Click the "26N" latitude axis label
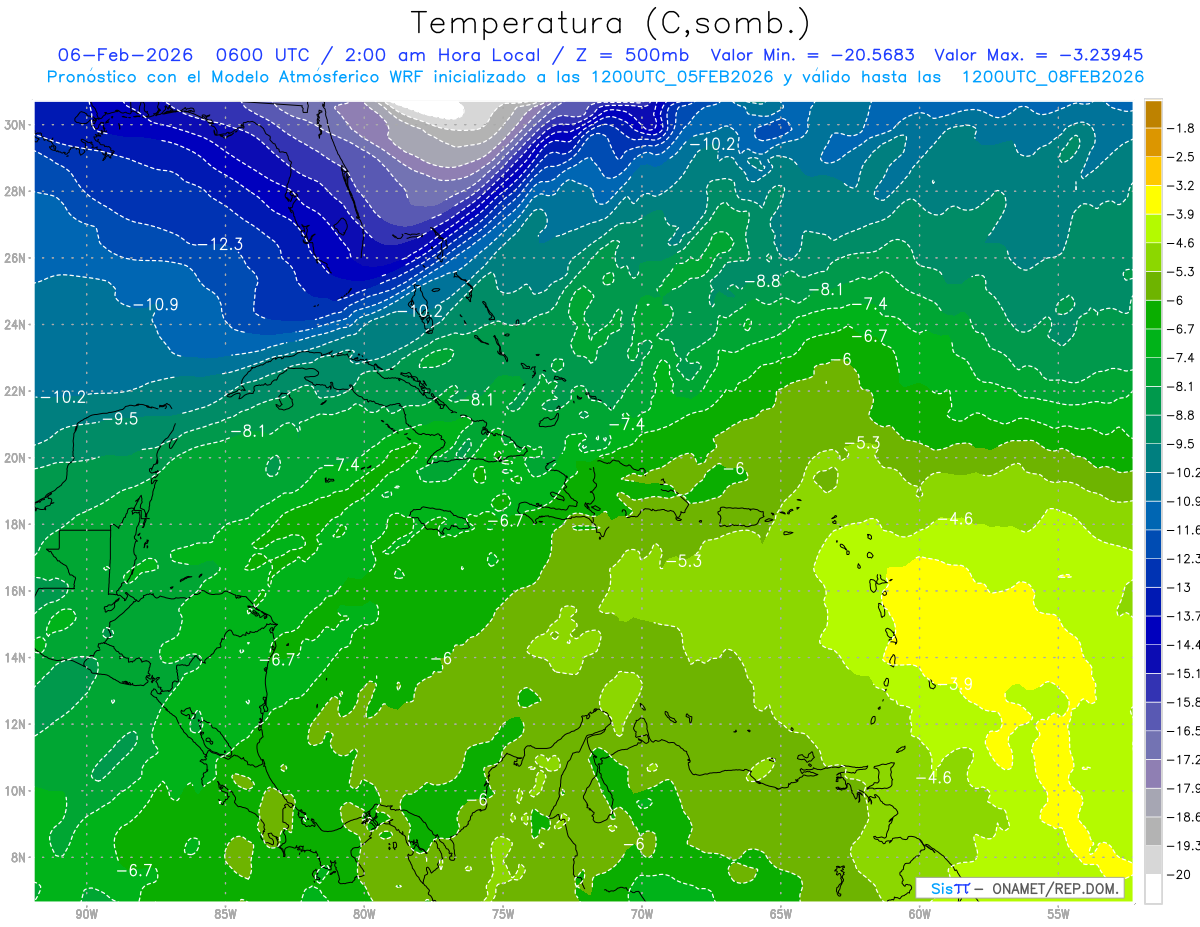The width and height of the screenshot is (1200, 927). (16, 258)
